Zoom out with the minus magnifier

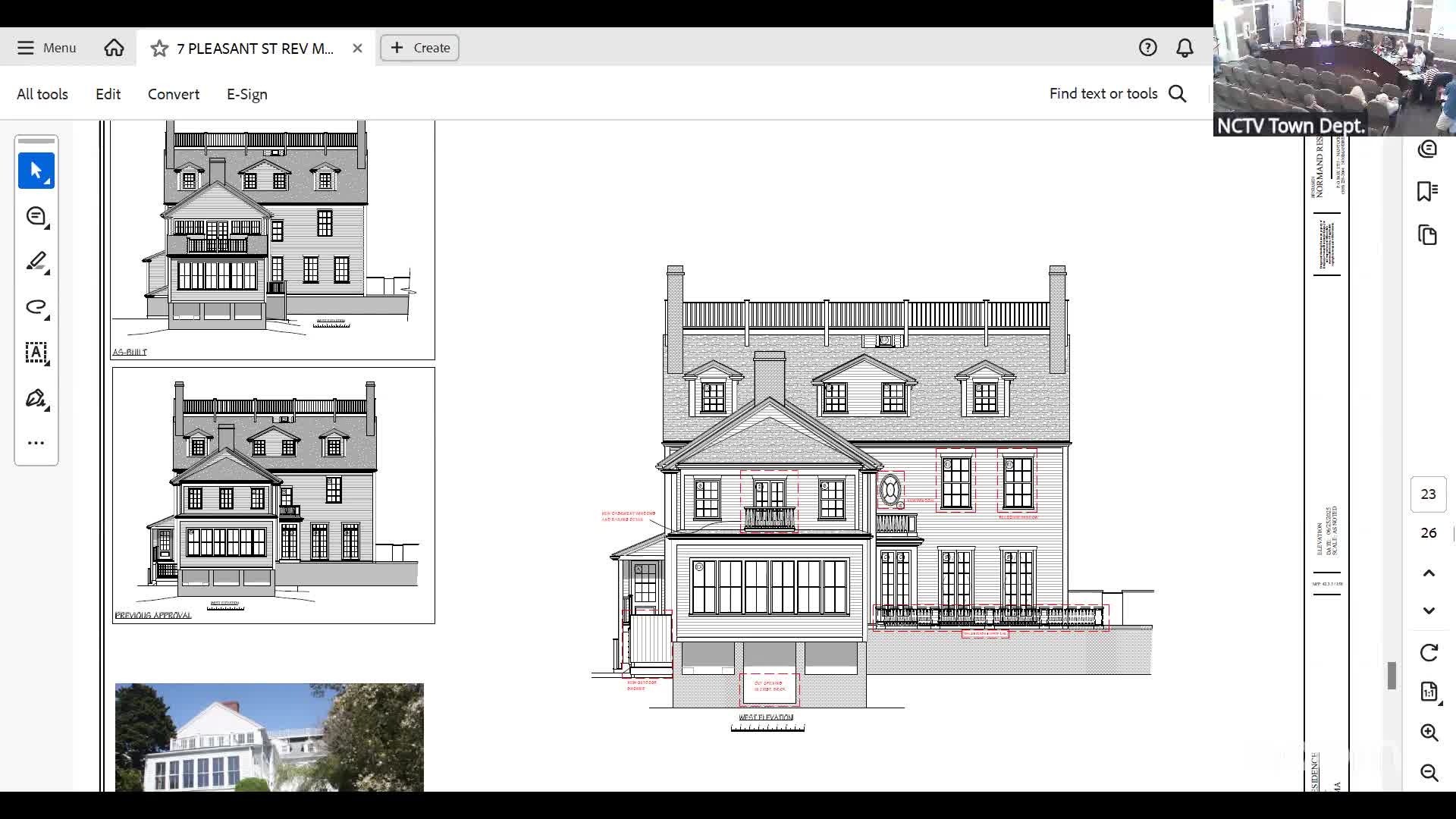click(1429, 773)
